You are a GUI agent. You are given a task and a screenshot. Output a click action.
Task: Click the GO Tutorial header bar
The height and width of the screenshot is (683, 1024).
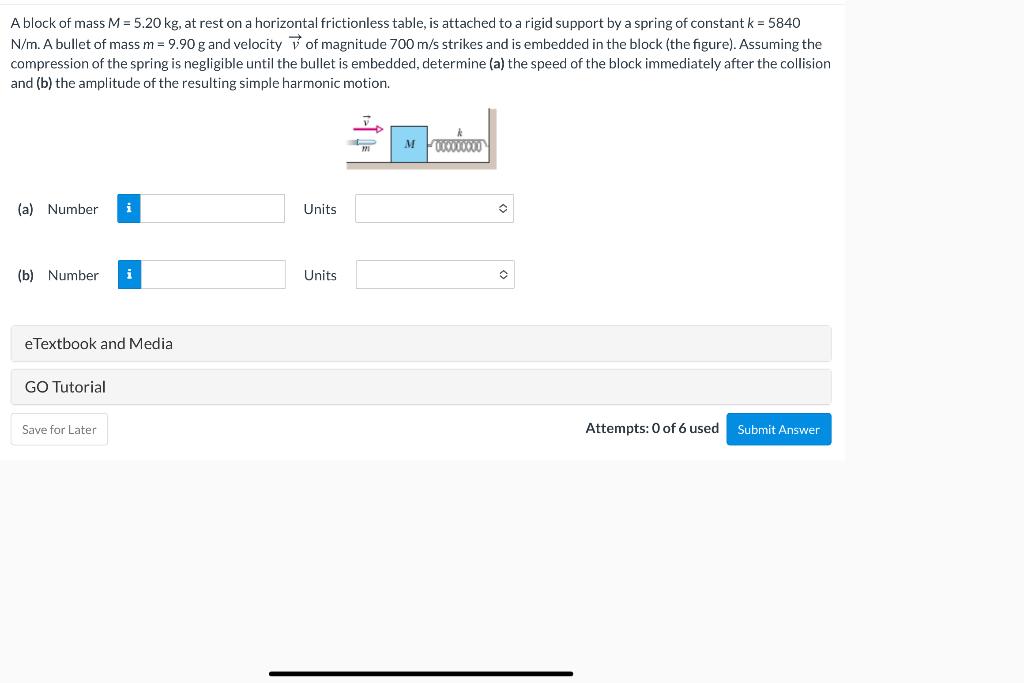[x=420, y=387]
